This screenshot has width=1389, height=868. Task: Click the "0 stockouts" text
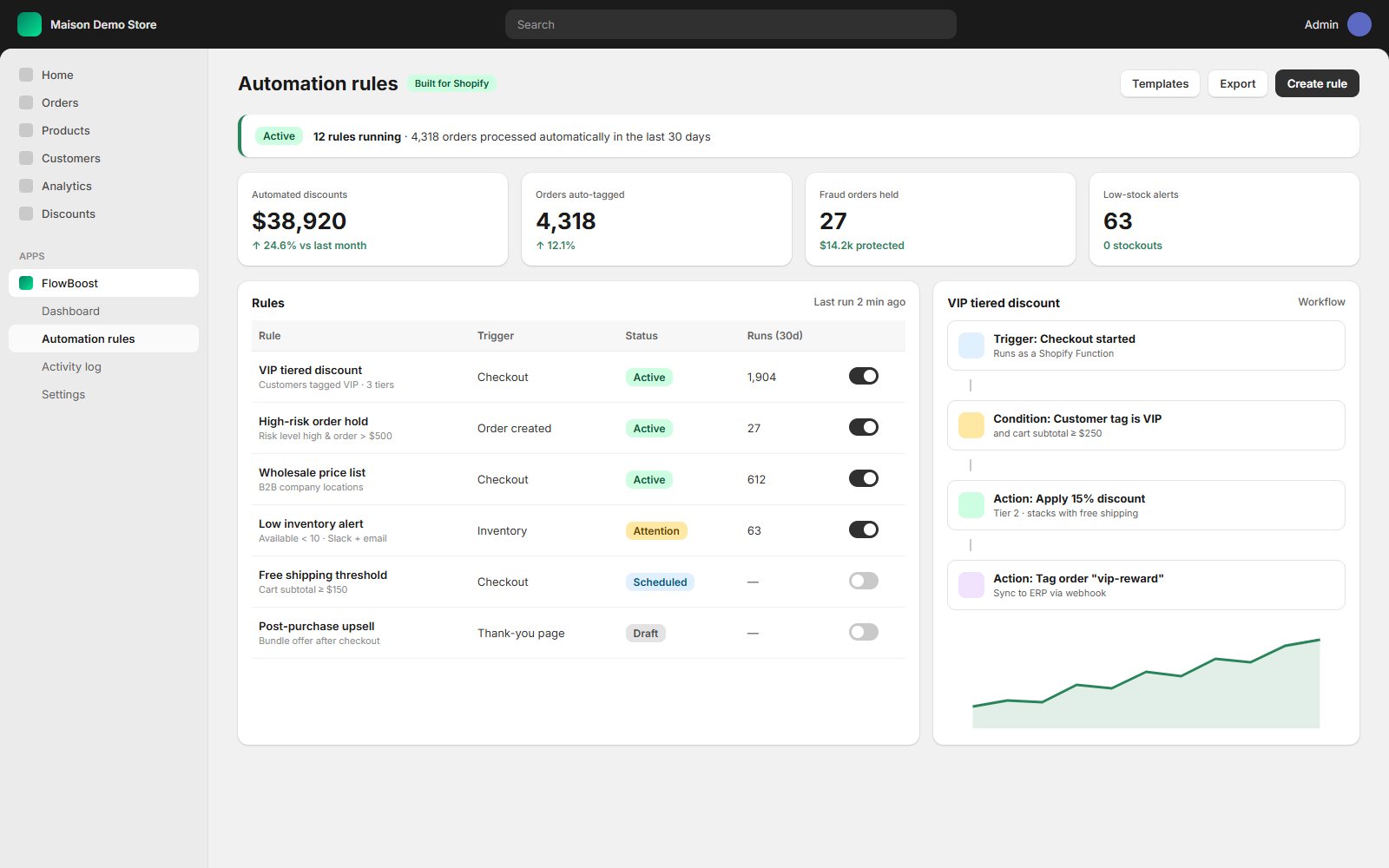(x=1133, y=246)
